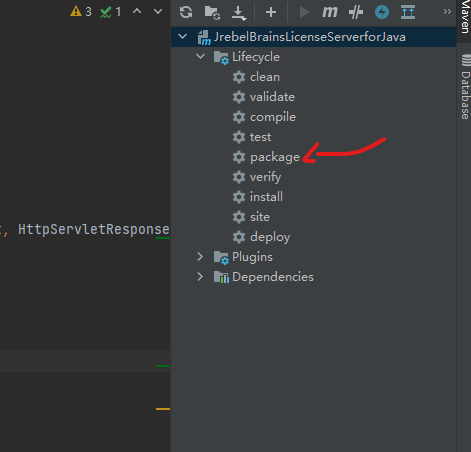Image resolution: width=471 pixels, height=452 pixels.
Task: Click the Run Maven Build play icon
Action: coord(304,12)
